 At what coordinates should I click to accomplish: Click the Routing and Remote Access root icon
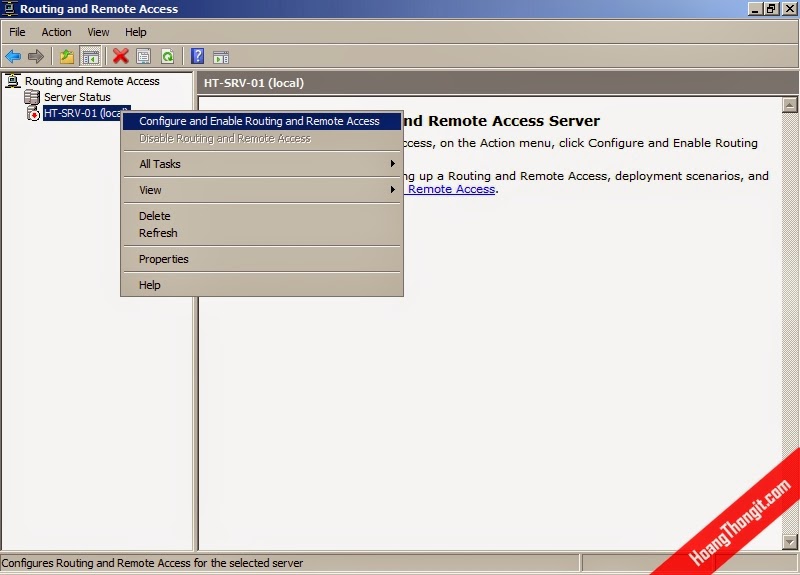pyautogui.click(x=13, y=81)
